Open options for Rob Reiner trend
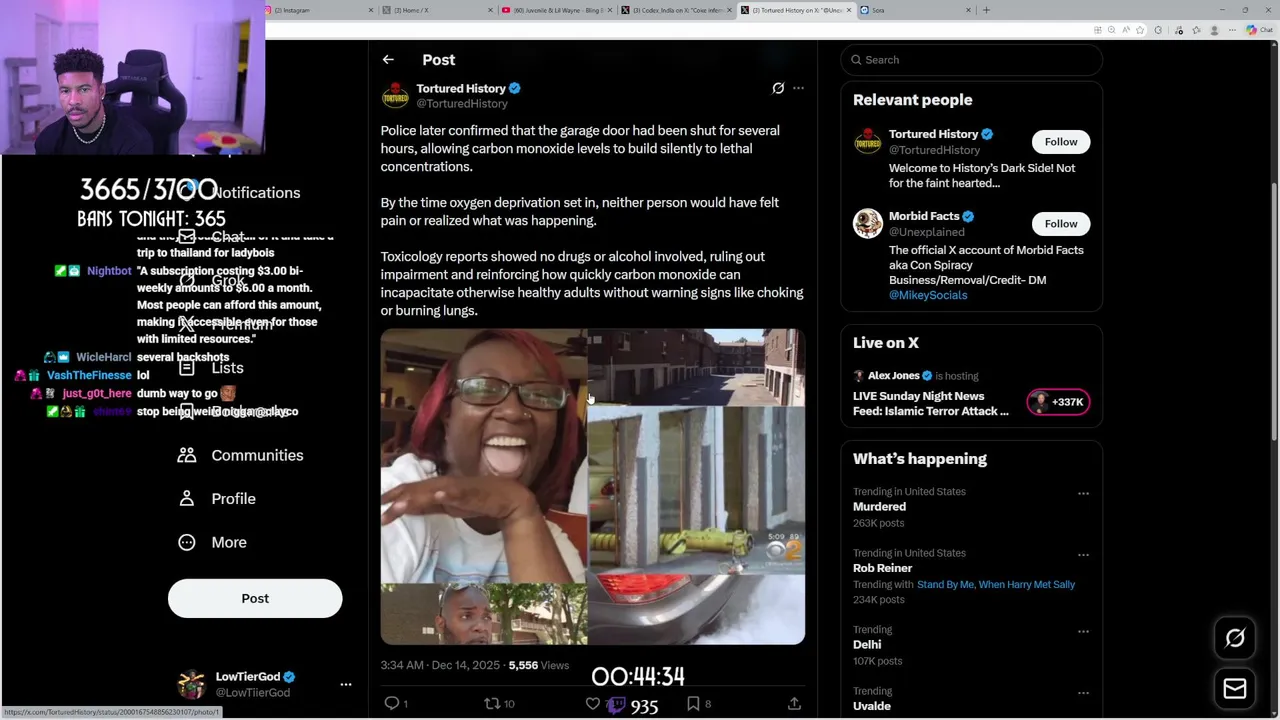The height and width of the screenshot is (720, 1280). [1083, 554]
